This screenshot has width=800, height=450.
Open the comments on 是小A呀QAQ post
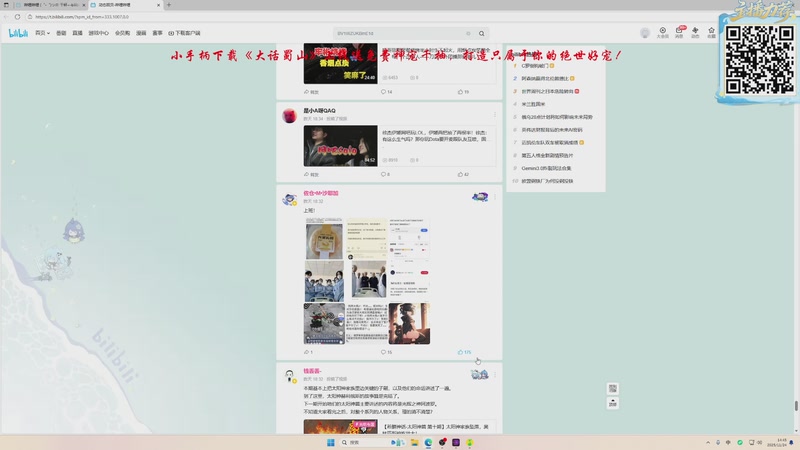tap(385, 174)
